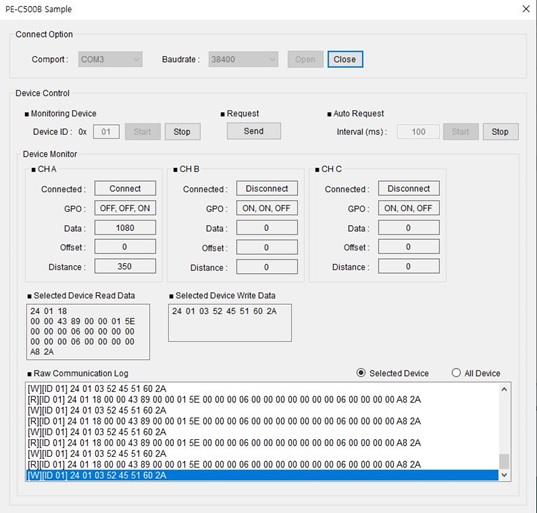
Task: Click the Send request button
Action: (253, 131)
